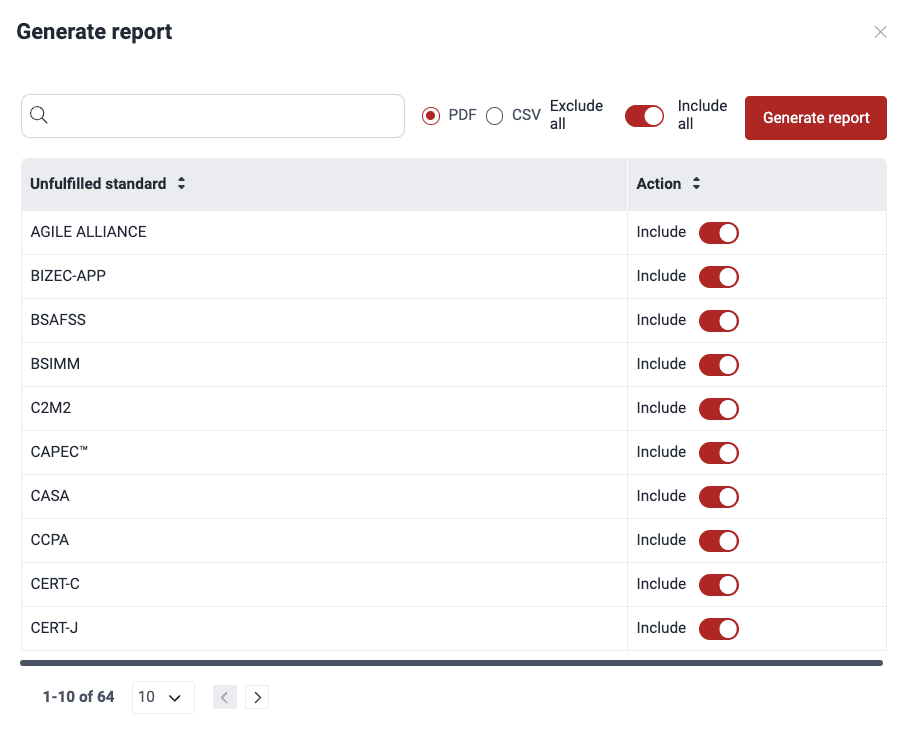
Task: Disable Include toggle for AGILE ALLIANCE
Action: 718,232
